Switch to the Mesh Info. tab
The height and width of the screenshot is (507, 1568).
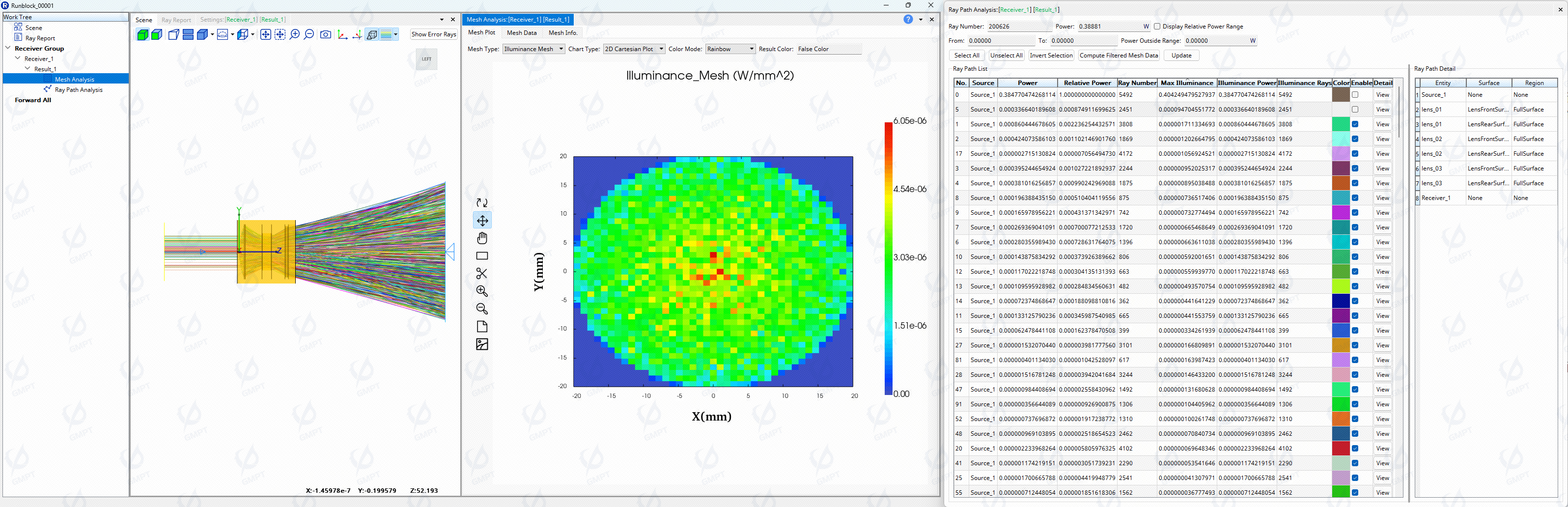[562, 33]
